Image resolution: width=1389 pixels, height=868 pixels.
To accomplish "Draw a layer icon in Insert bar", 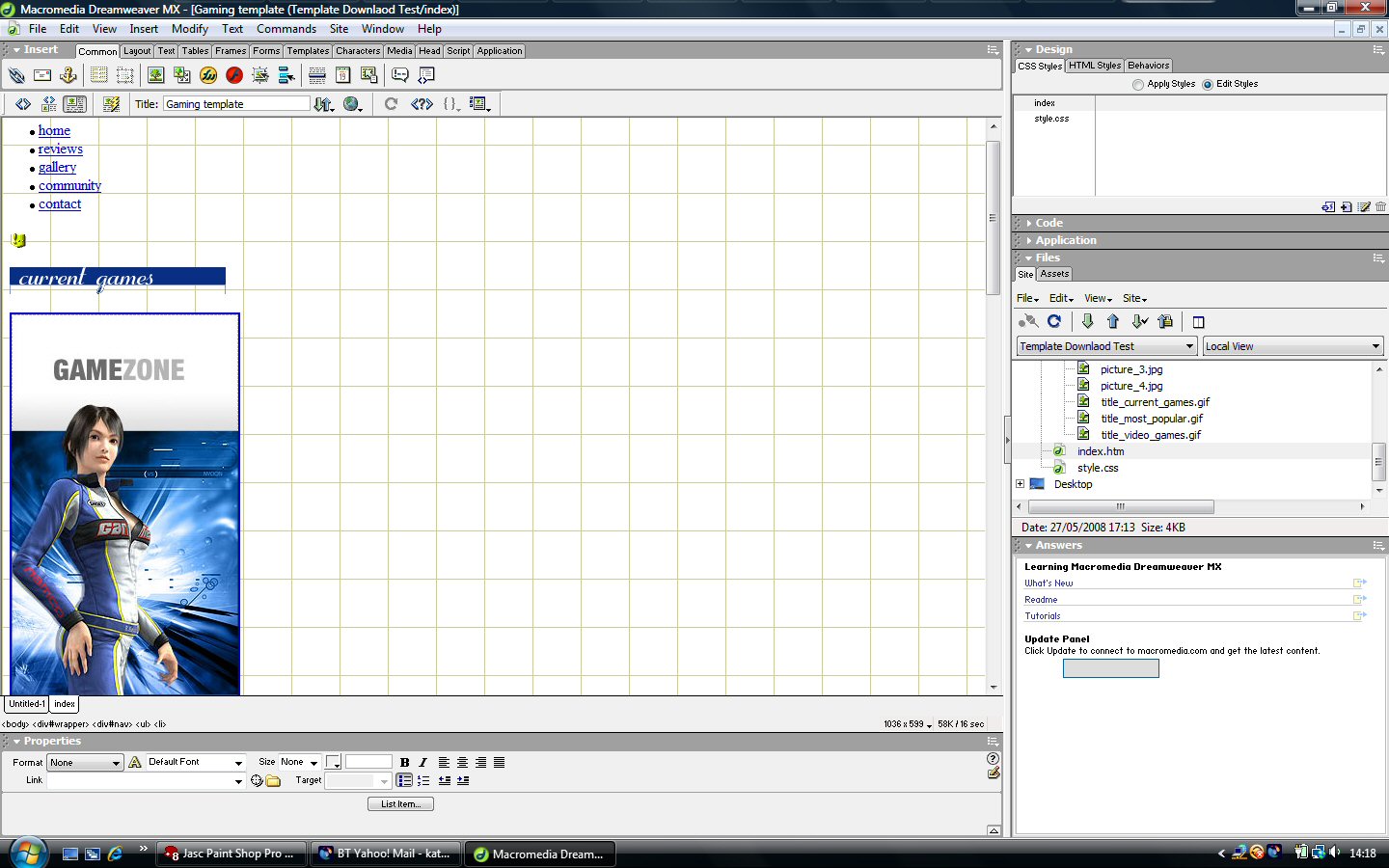I will [x=125, y=75].
